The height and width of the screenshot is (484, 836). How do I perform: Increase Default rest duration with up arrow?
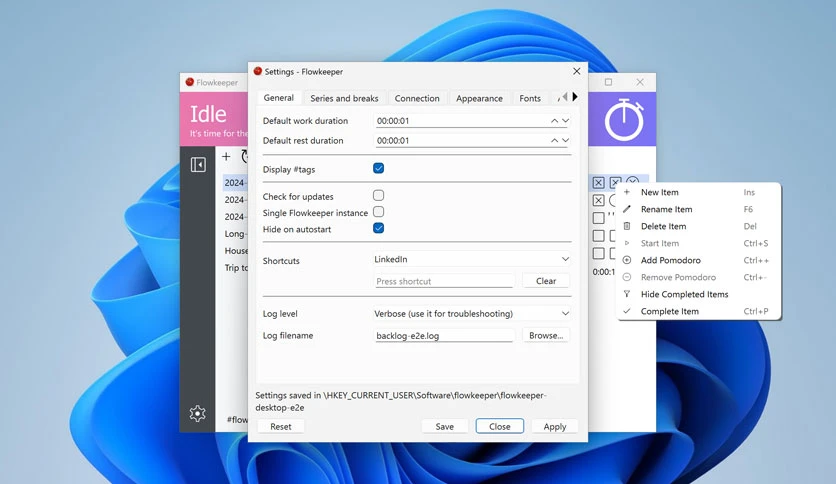(x=554, y=141)
